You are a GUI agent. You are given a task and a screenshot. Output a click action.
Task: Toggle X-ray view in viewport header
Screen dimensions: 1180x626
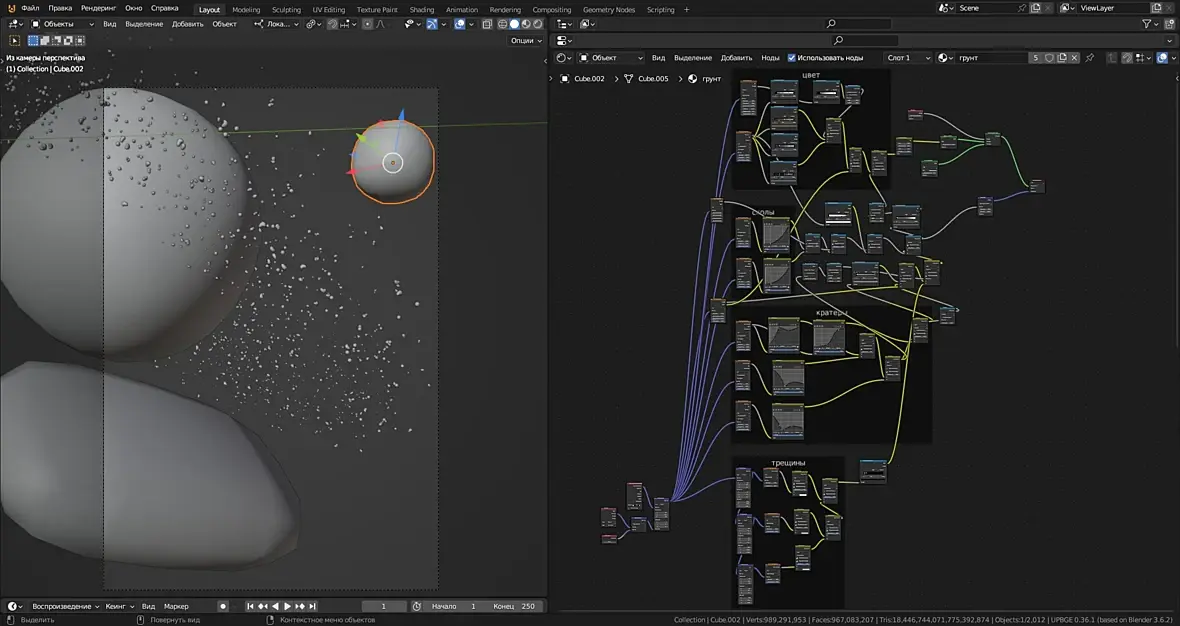coord(487,24)
